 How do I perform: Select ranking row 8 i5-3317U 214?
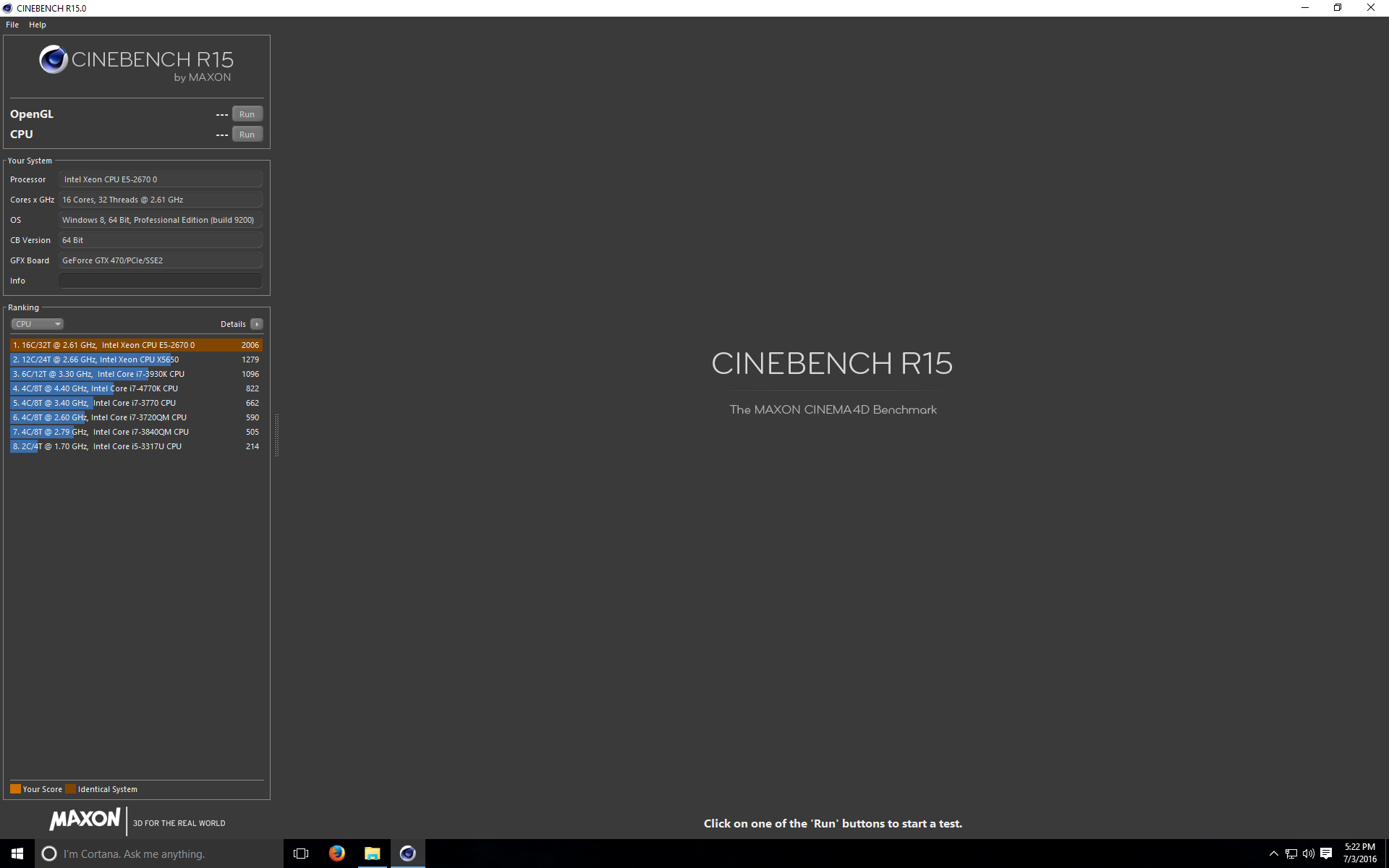pyautogui.click(x=136, y=446)
